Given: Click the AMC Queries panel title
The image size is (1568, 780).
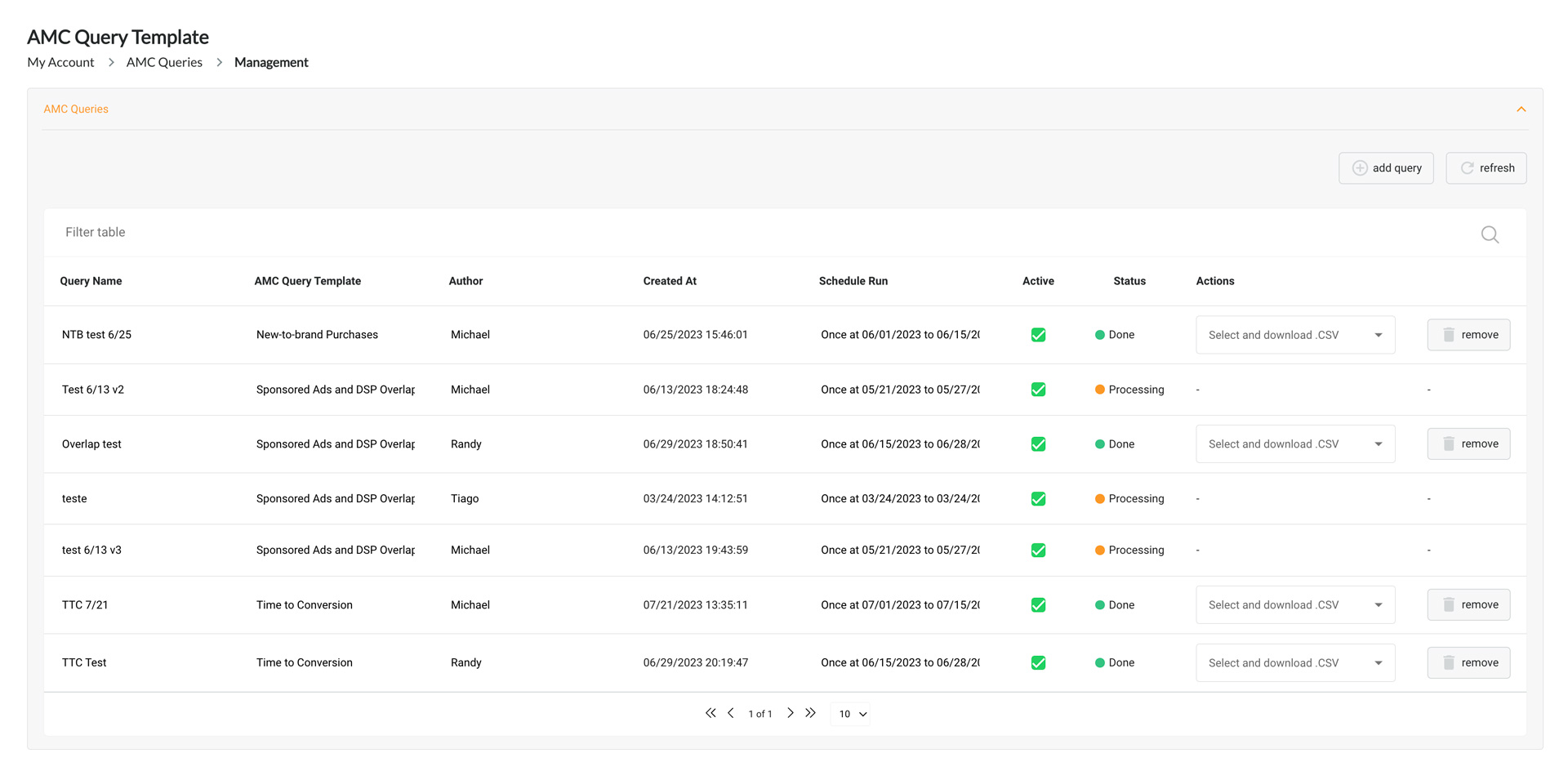Looking at the screenshot, I should tap(76, 109).
